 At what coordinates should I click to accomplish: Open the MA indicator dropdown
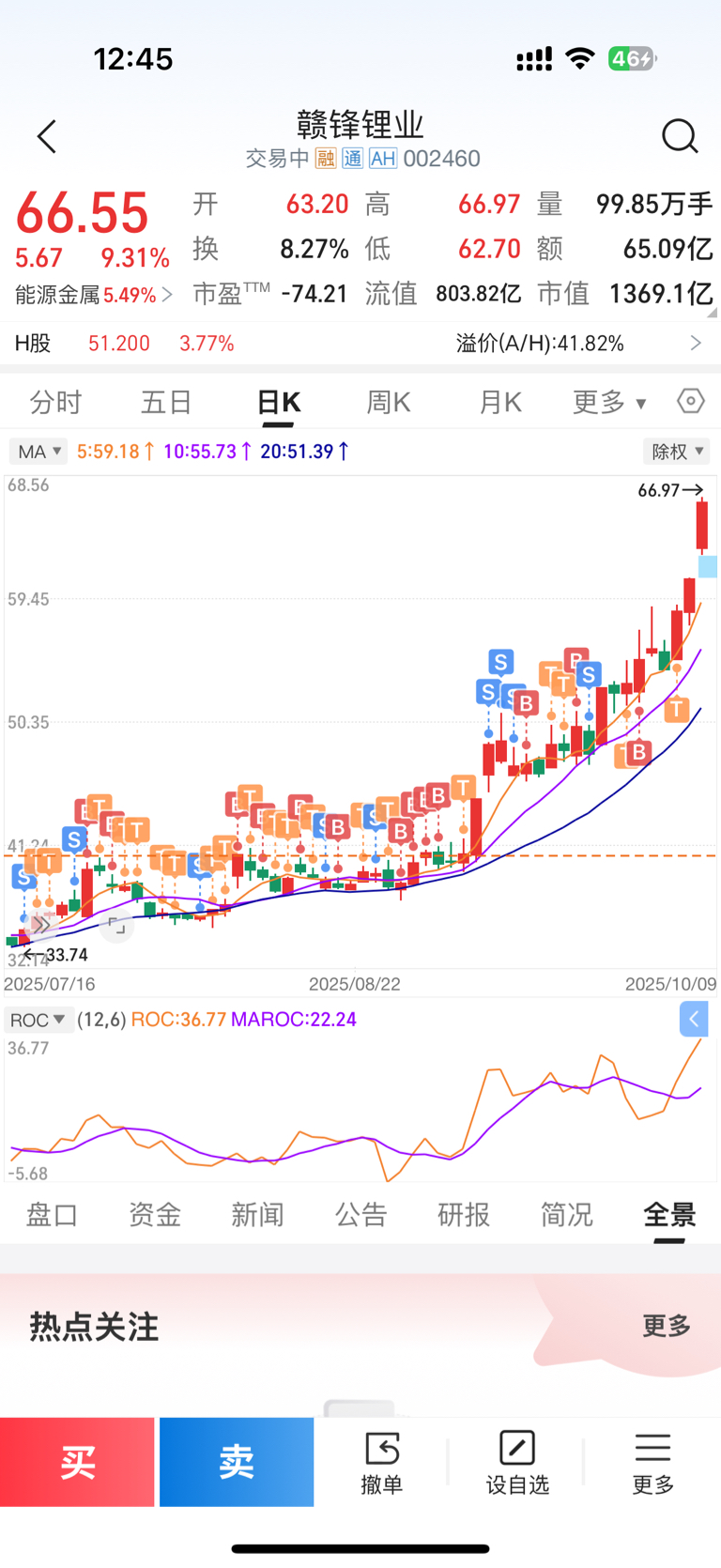click(x=38, y=452)
